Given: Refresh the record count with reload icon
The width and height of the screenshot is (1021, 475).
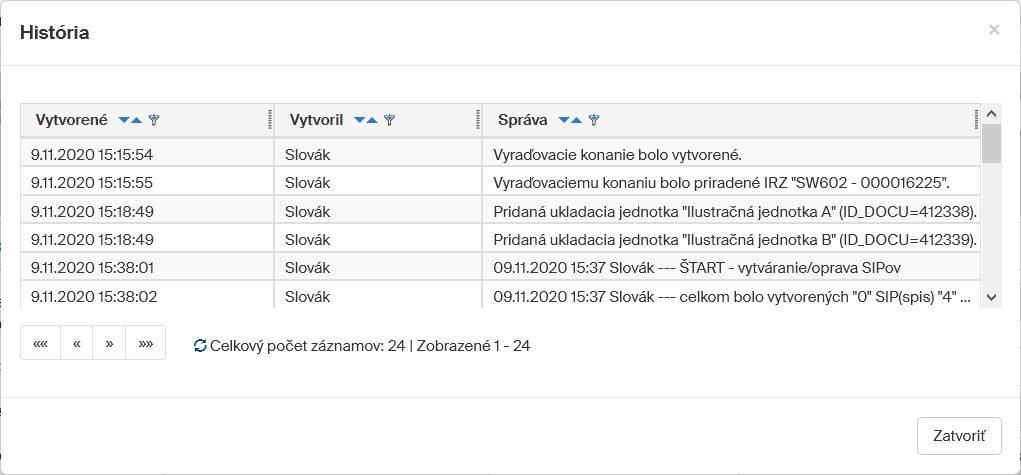Looking at the screenshot, I should click(x=200, y=345).
